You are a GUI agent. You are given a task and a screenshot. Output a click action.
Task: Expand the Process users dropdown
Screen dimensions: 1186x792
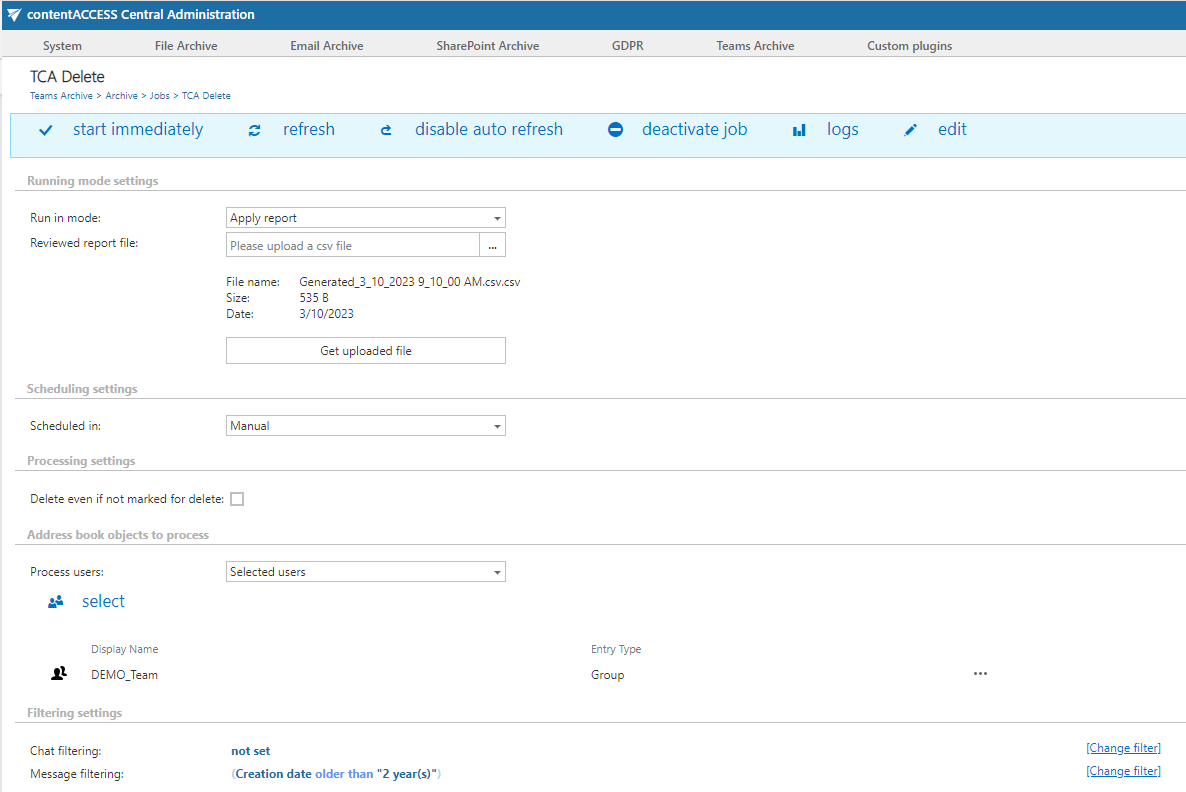[366, 572]
